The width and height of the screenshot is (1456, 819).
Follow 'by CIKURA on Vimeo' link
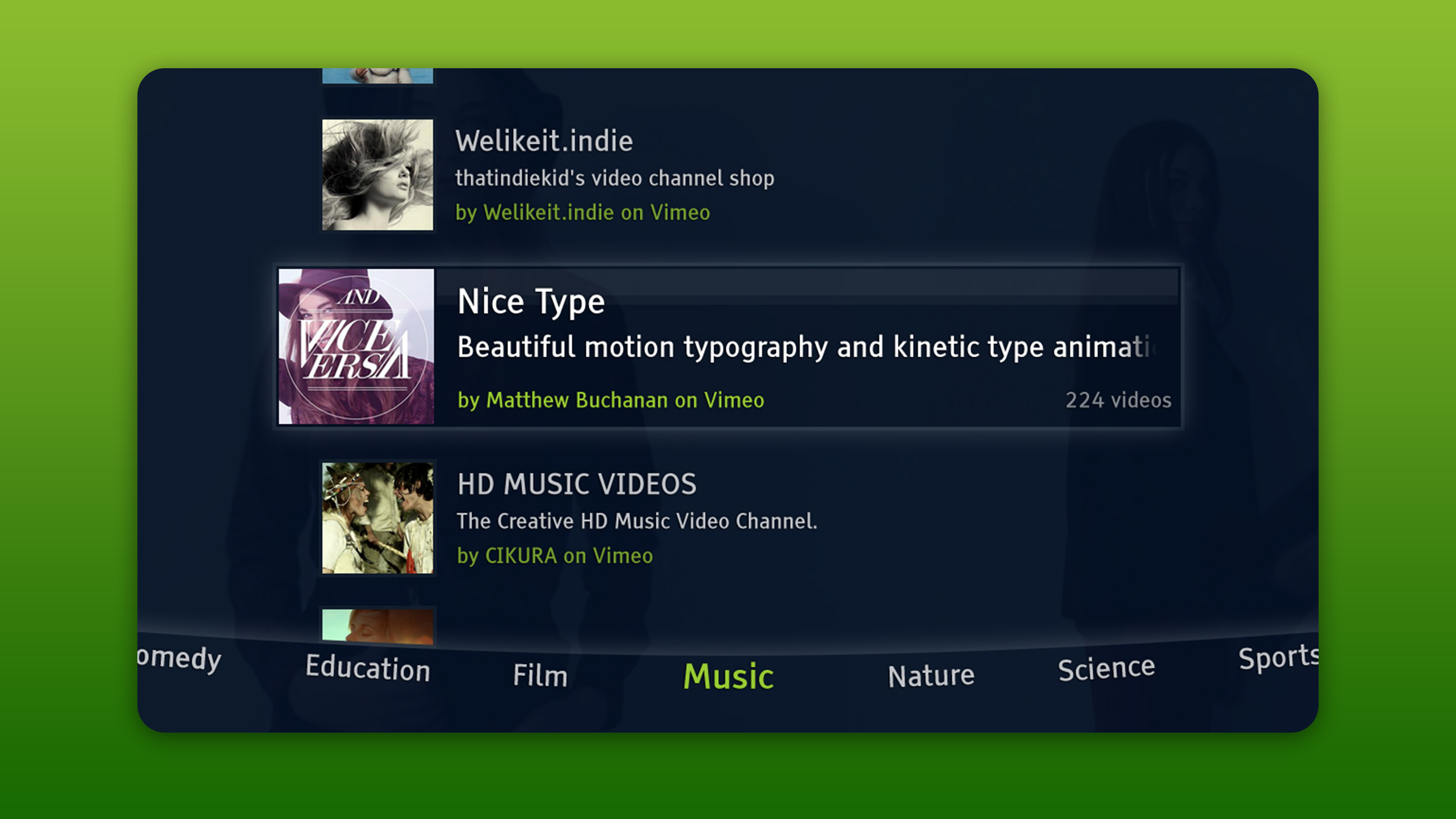click(x=554, y=556)
